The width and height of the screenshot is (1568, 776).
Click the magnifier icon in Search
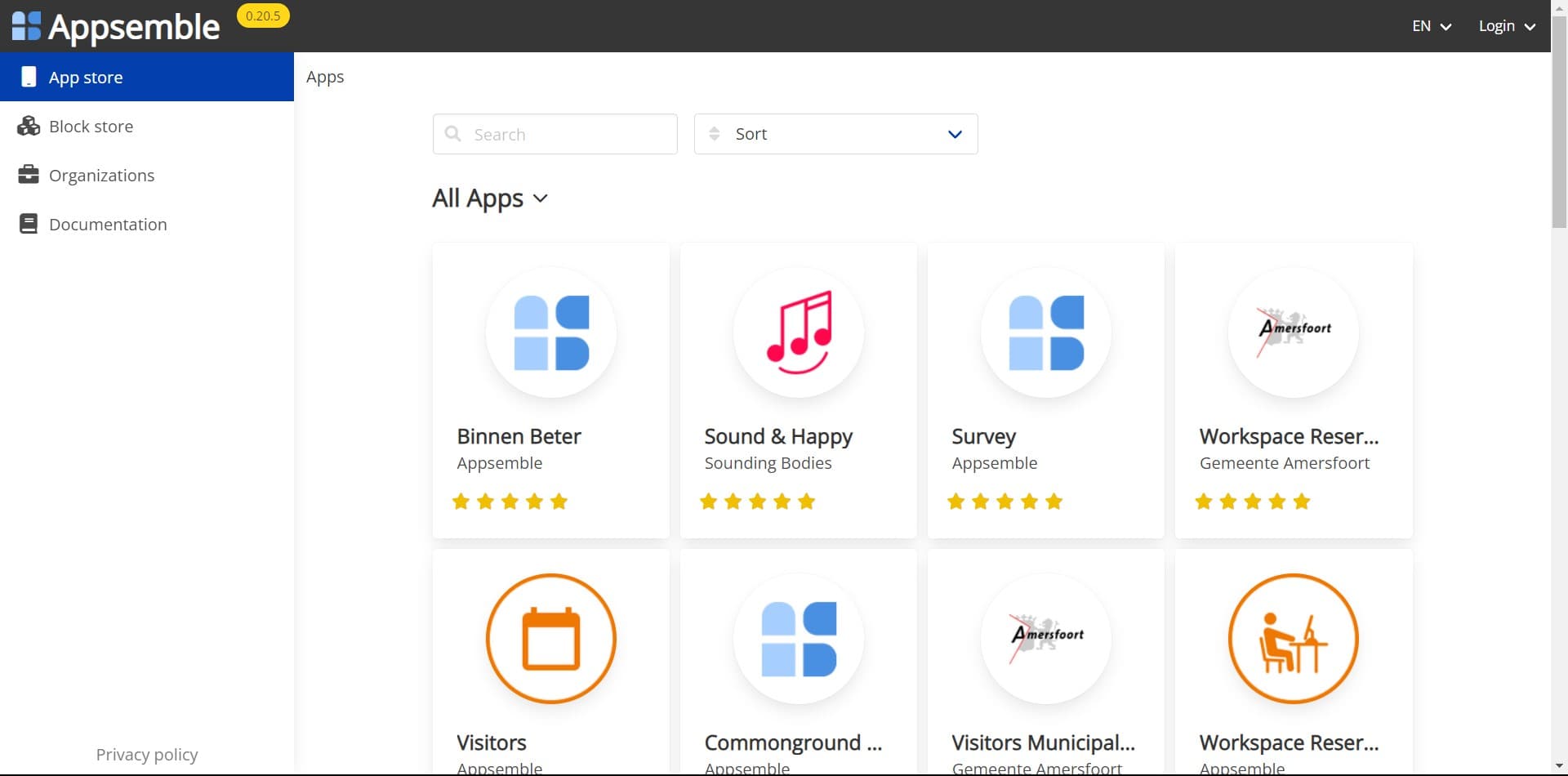[452, 133]
